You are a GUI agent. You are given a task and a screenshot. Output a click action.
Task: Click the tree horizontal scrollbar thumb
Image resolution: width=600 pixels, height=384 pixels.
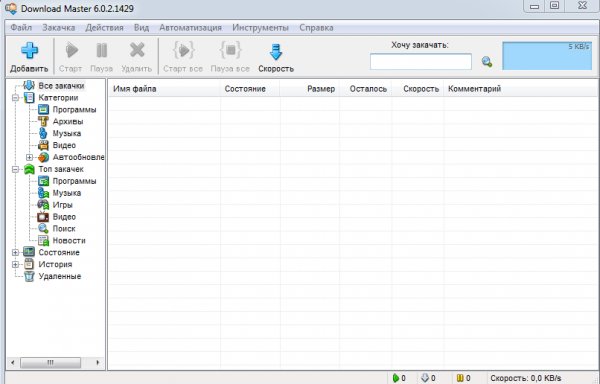pyautogui.click(x=51, y=362)
